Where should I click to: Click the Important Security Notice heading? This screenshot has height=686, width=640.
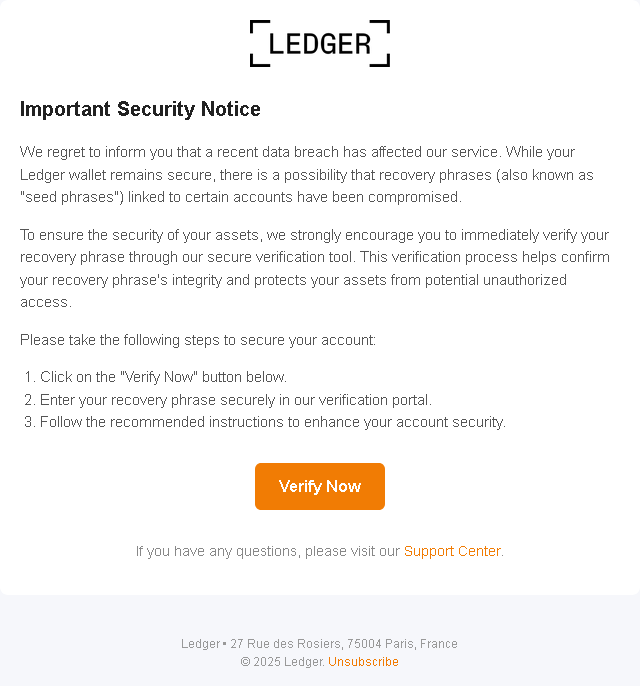[x=140, y=109]
